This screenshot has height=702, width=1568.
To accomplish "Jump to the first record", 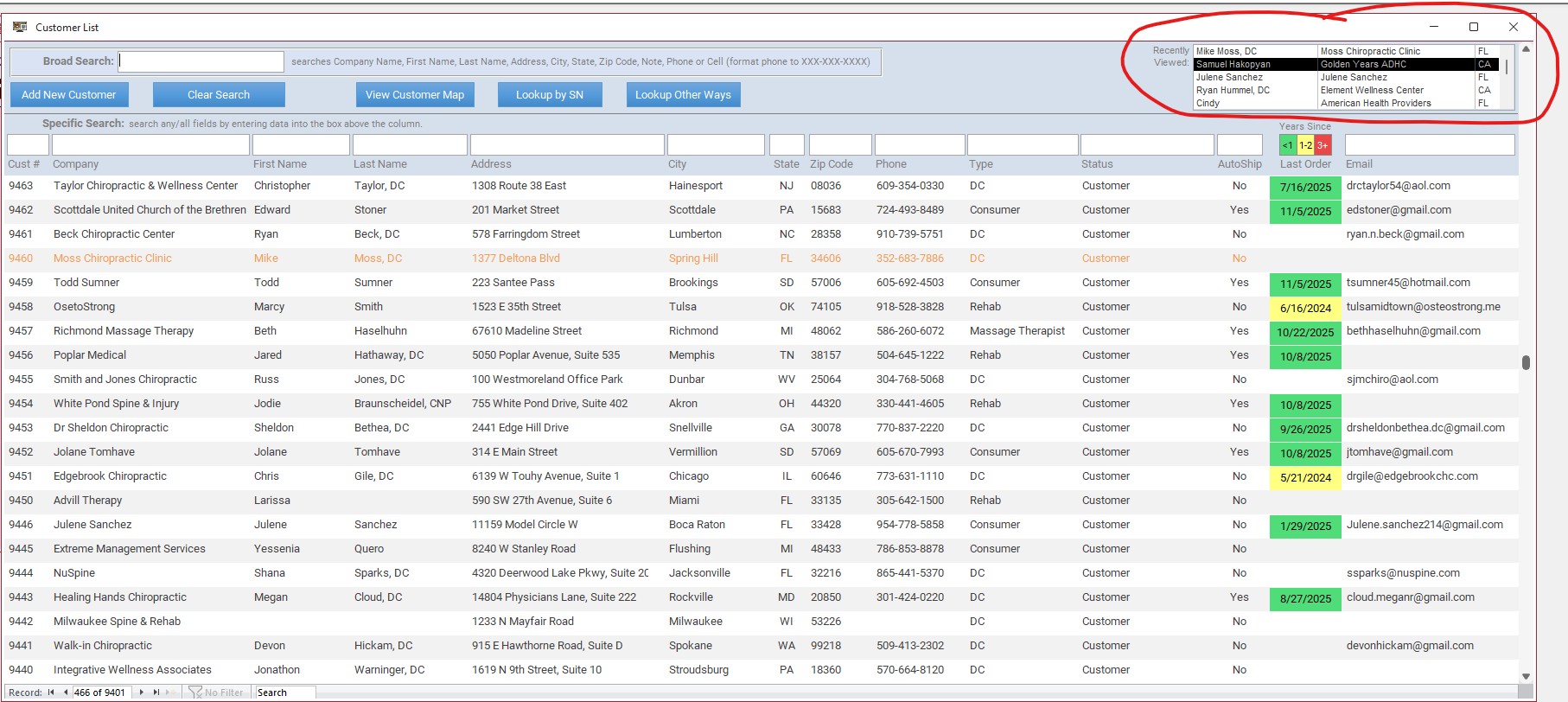I will point(51,692).
